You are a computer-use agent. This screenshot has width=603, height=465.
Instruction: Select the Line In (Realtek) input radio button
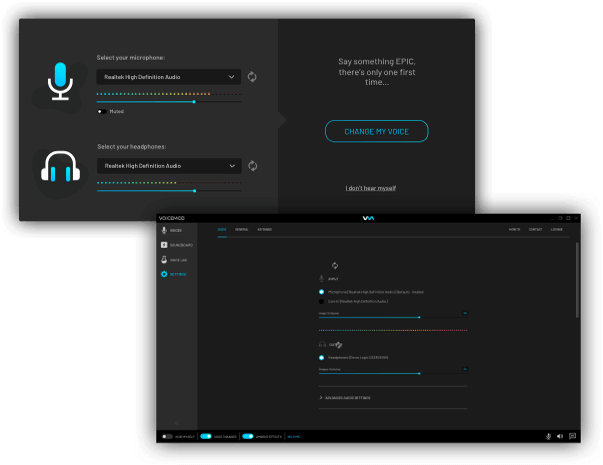tap(321, 302)
